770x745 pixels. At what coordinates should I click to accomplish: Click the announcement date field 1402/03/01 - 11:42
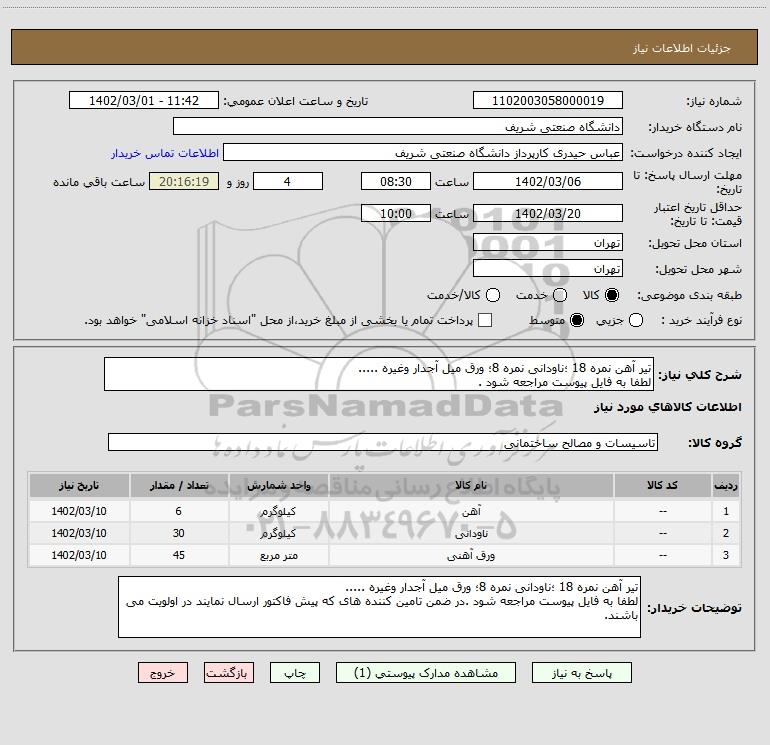pyautogui.click(x=144, y=101)
